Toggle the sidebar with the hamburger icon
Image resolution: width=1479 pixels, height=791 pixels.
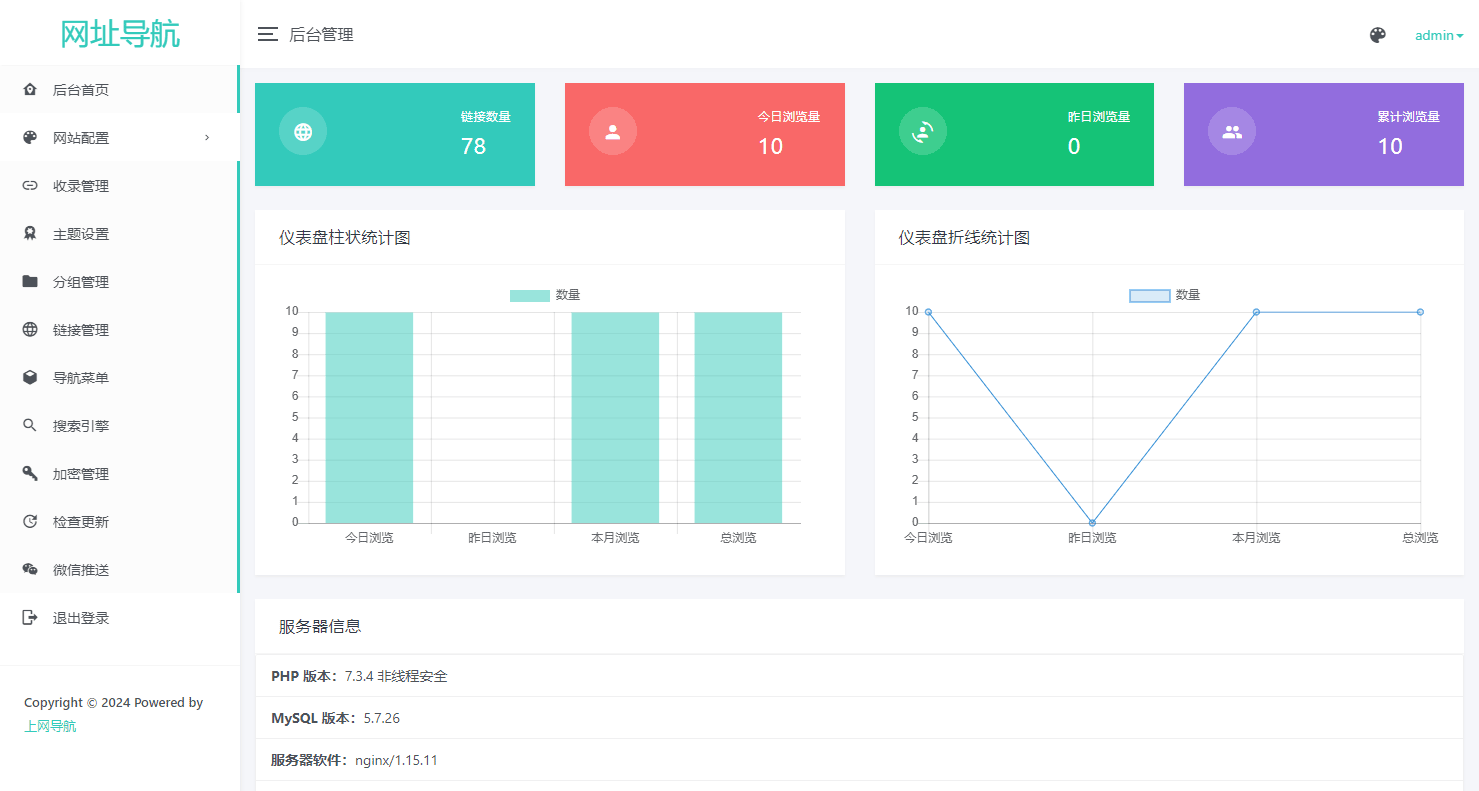[267, 35]
